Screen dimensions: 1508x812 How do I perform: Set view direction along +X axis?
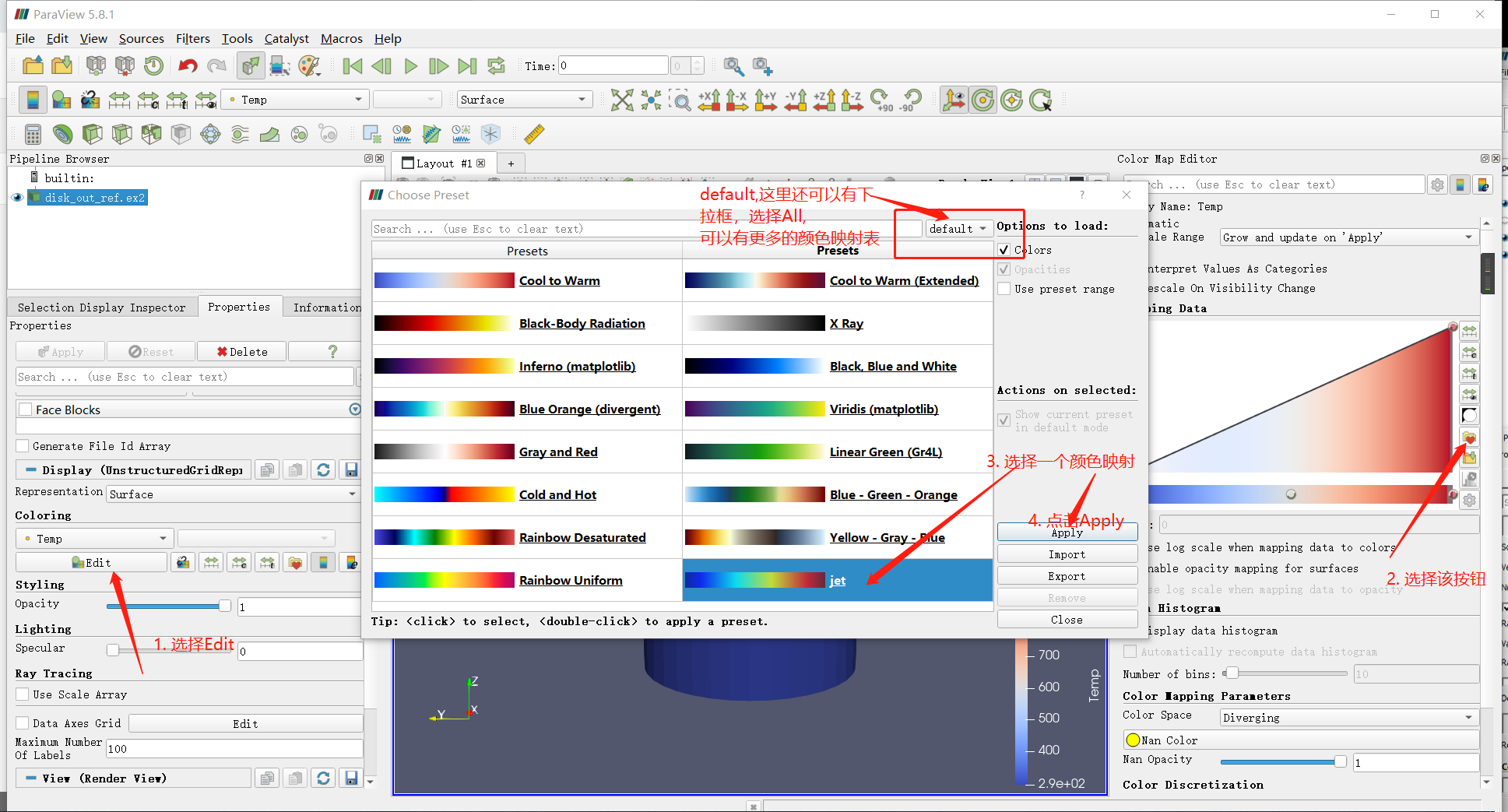click(x=709, y=100)
